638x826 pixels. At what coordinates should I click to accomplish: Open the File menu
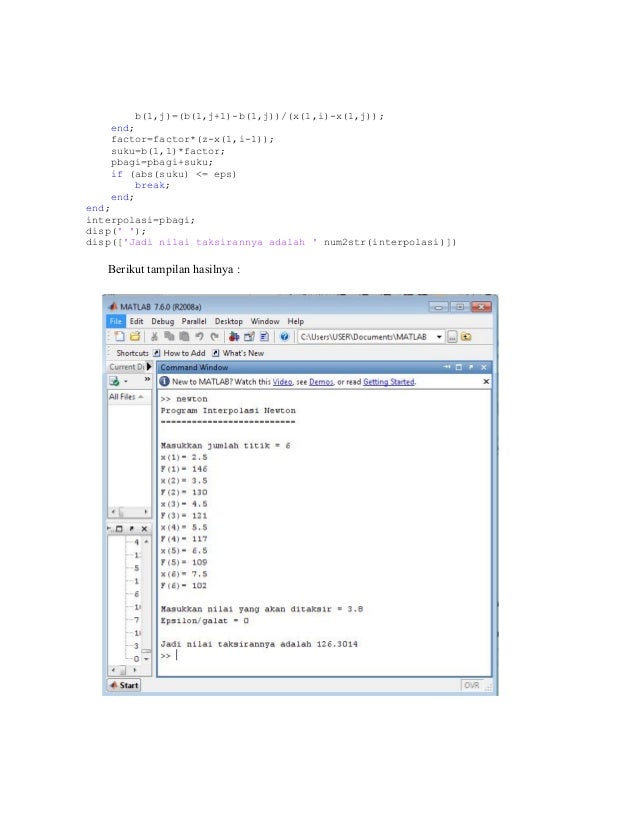(x=116, y=321)
